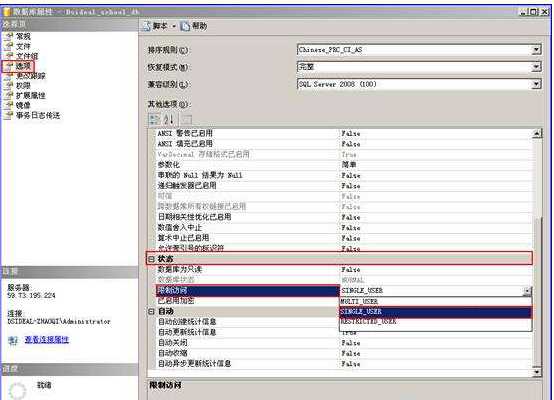
Task: Click the scroll down arrow of property grid
Action: (x=537, y=371)
